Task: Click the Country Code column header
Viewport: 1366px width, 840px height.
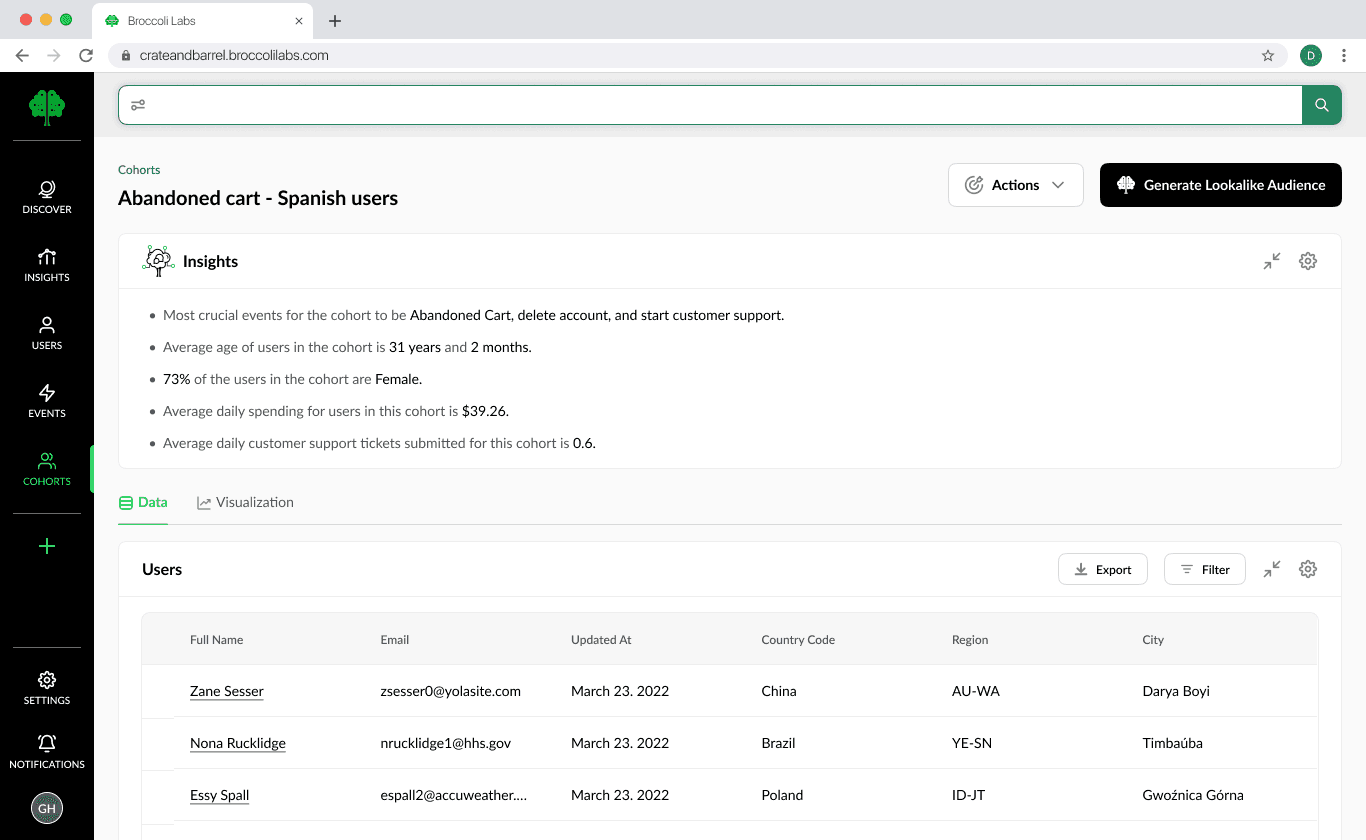Action: point(798,640)
